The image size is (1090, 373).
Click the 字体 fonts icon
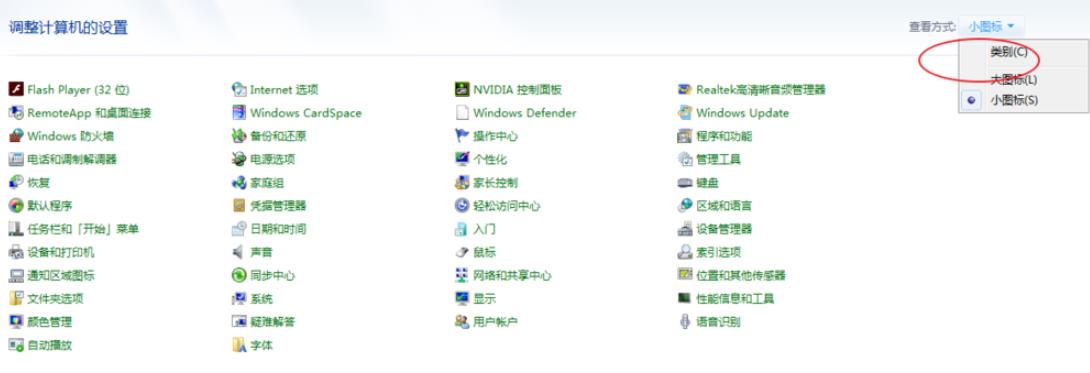click(239, 345)
